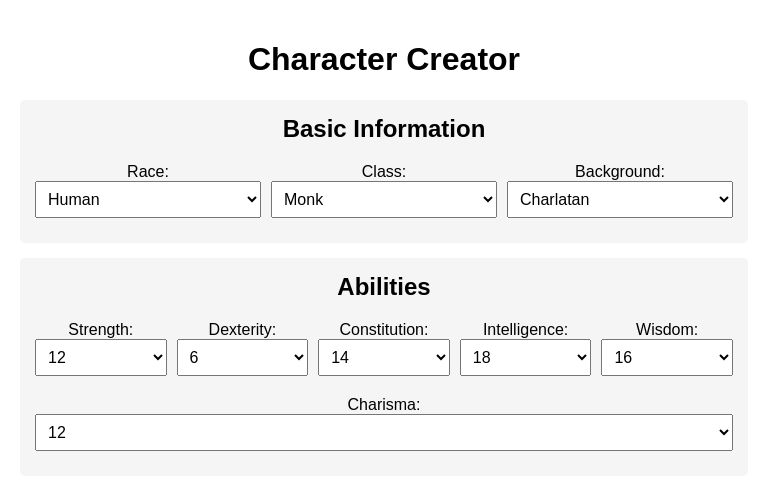Click the "Charisma:" label text

click(384, 404)
